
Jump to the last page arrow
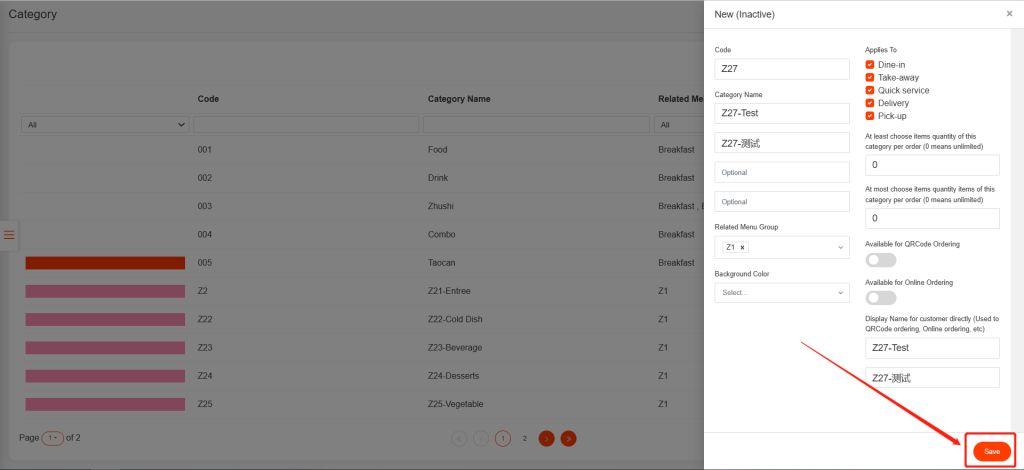(568, 438)
